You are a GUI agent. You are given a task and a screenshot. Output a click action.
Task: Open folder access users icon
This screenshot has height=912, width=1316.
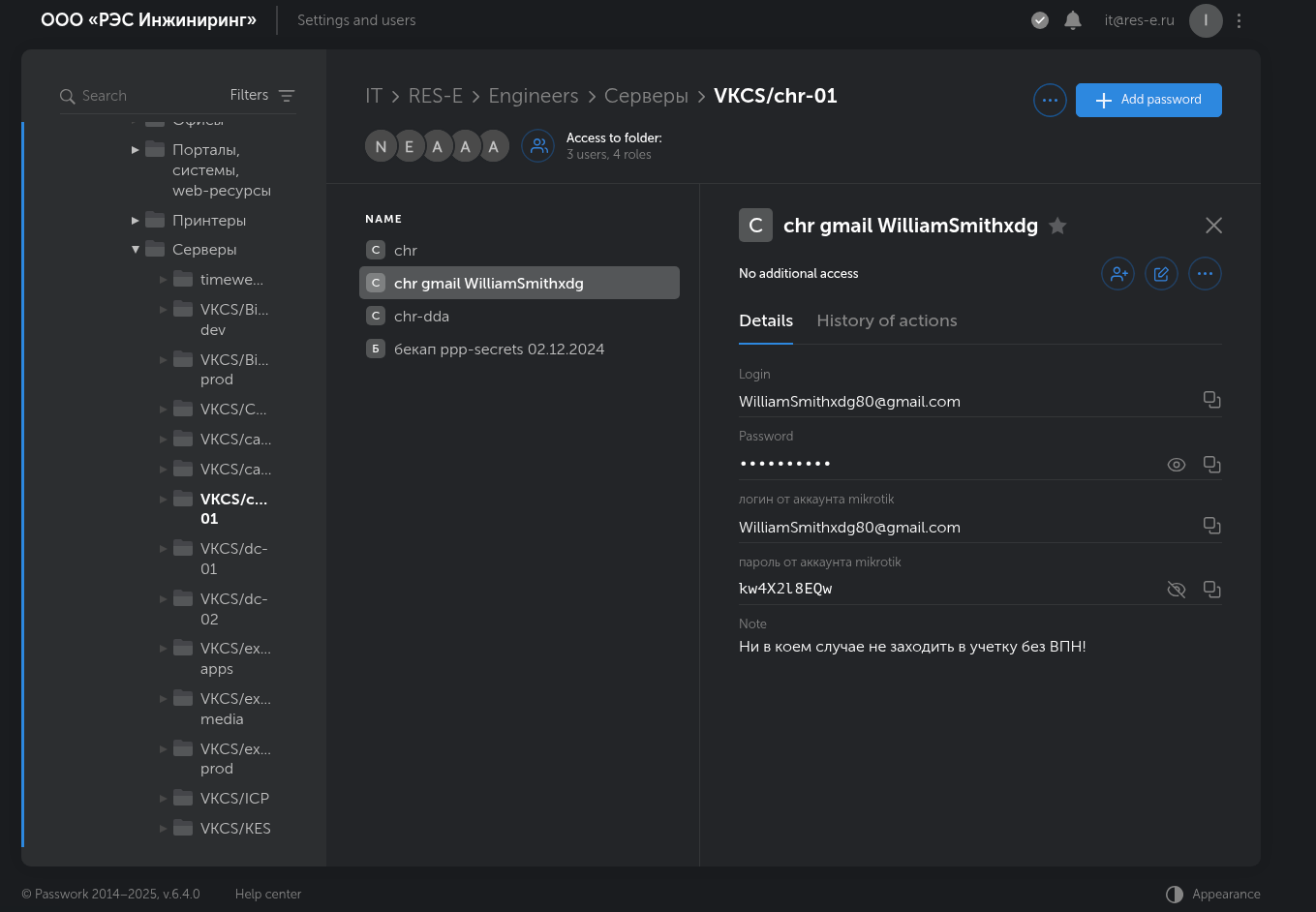538,146
